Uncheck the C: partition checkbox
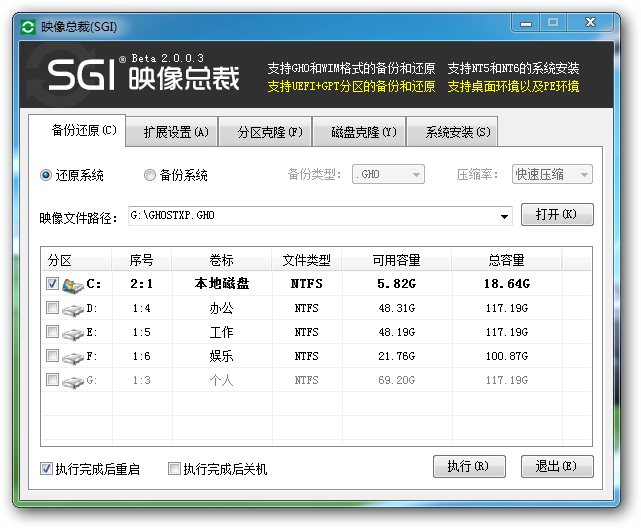 coord(52,283)
